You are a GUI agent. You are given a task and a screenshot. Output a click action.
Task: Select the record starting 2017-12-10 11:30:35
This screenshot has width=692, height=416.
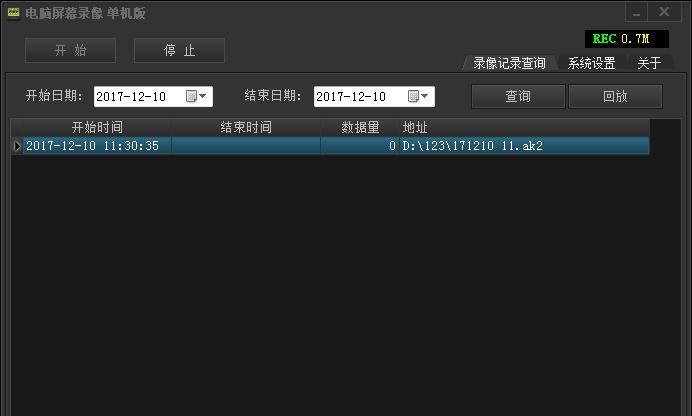[331, 146]
